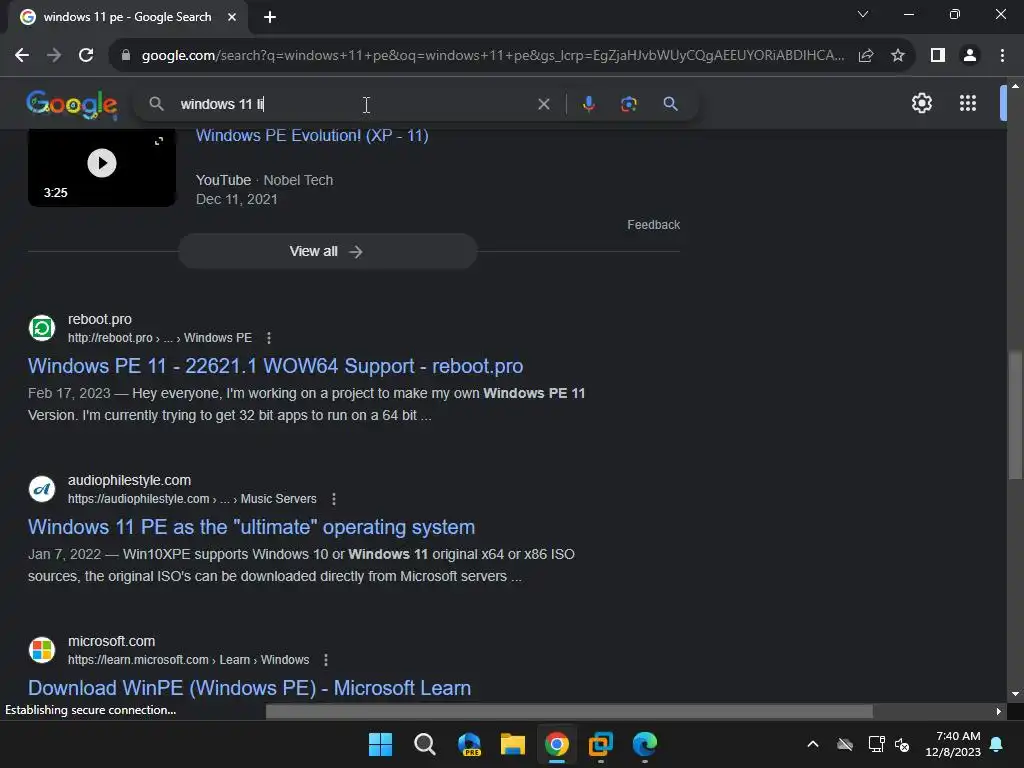1024x768 pixels.
Task: Open taskbar clock showing 7:40 AM
Action: (x=953, y=744)
